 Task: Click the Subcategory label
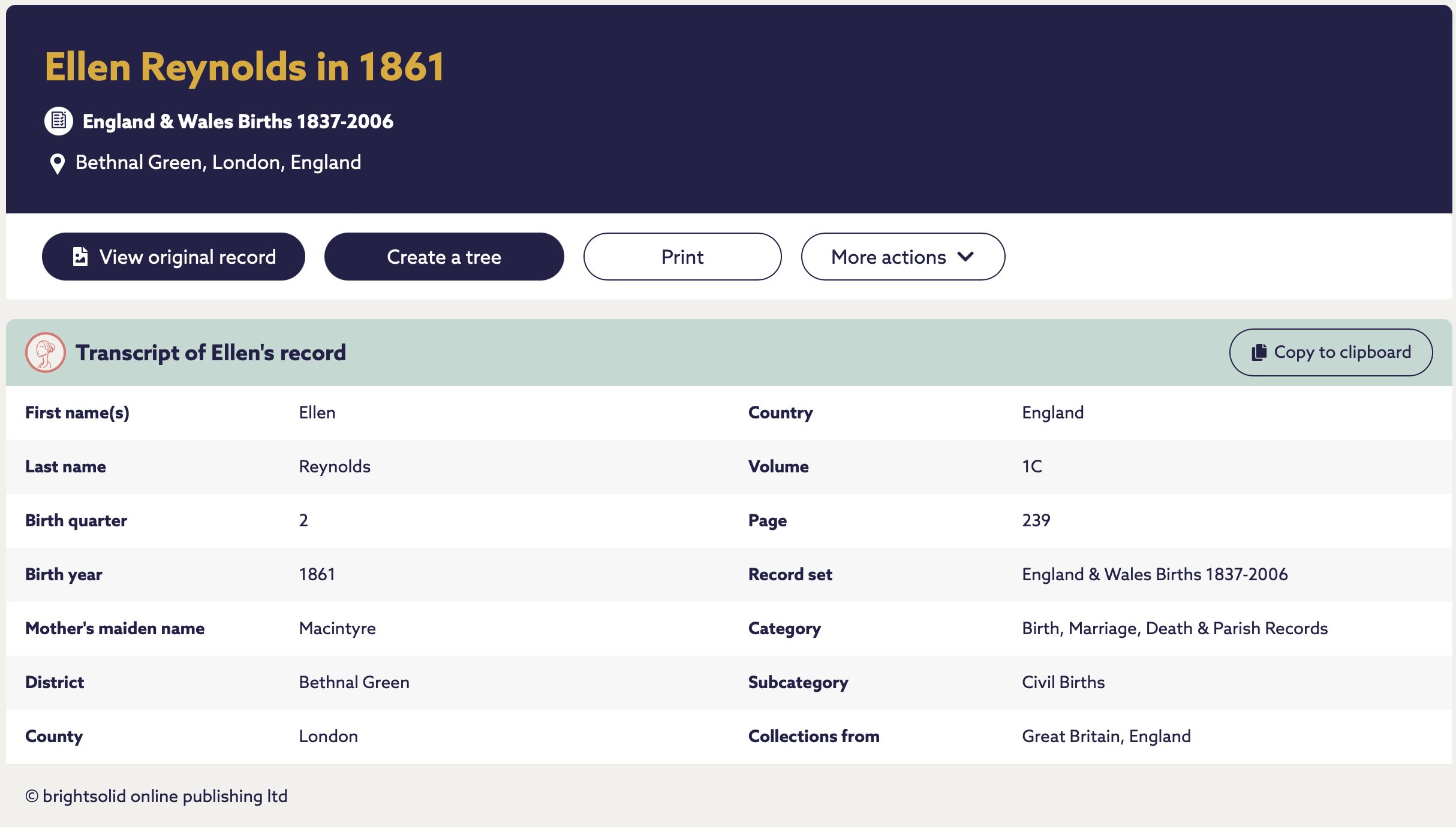tap(798, 683)
